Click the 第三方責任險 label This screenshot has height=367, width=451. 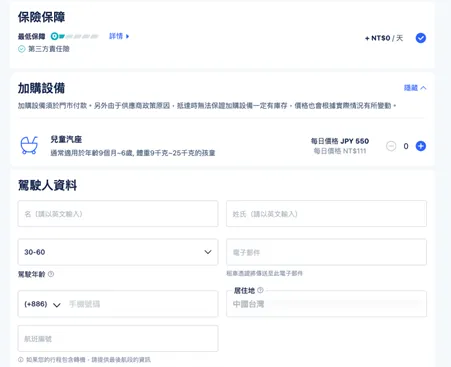pyautogui.click(x=49, y=49)
